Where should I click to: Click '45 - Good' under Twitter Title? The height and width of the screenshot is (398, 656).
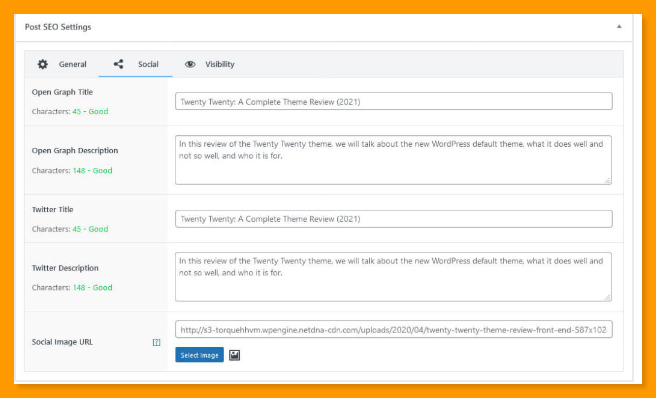click(x=90, y=229)
